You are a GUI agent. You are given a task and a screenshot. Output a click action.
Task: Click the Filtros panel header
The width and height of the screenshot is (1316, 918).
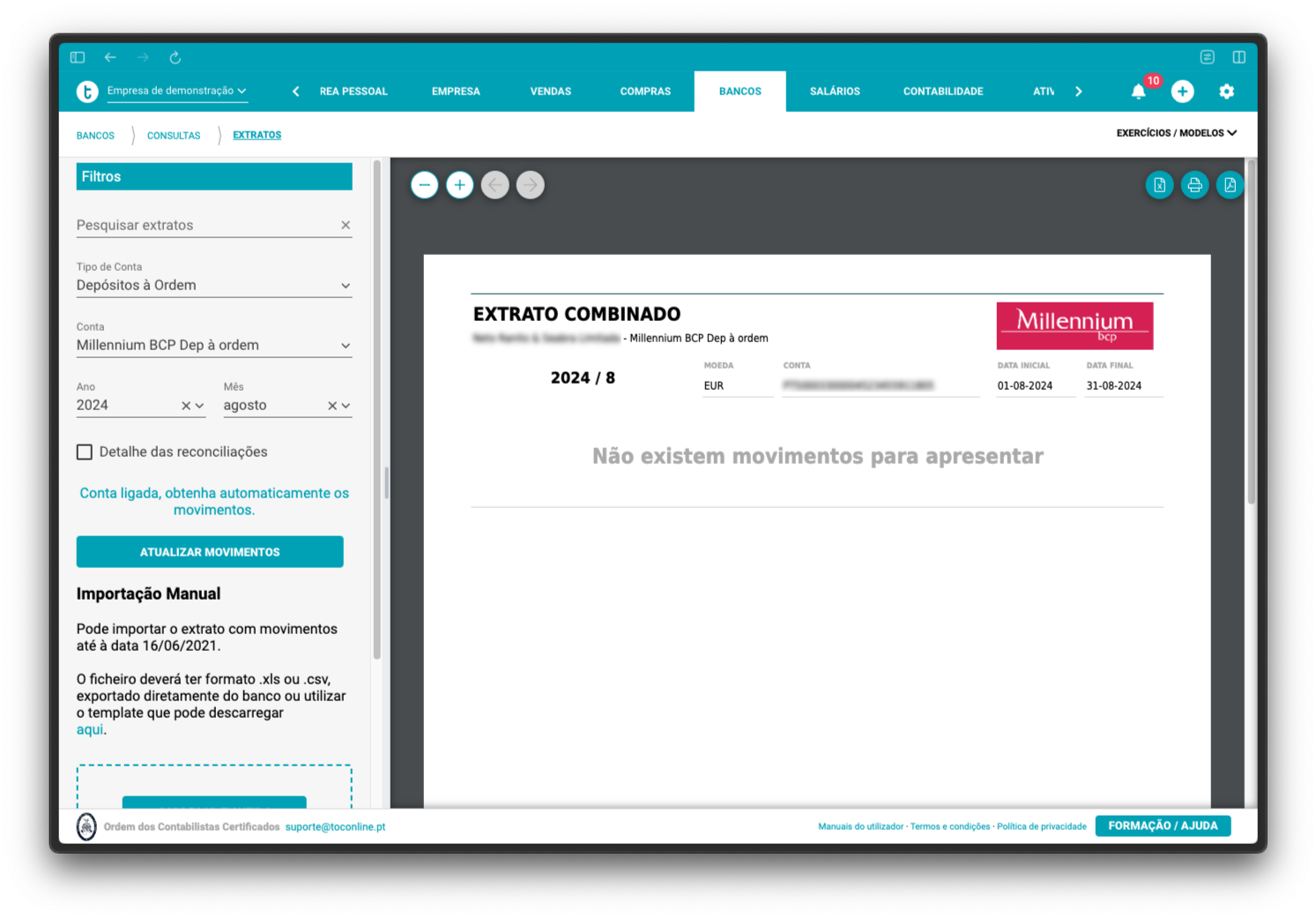click(214, 176)
